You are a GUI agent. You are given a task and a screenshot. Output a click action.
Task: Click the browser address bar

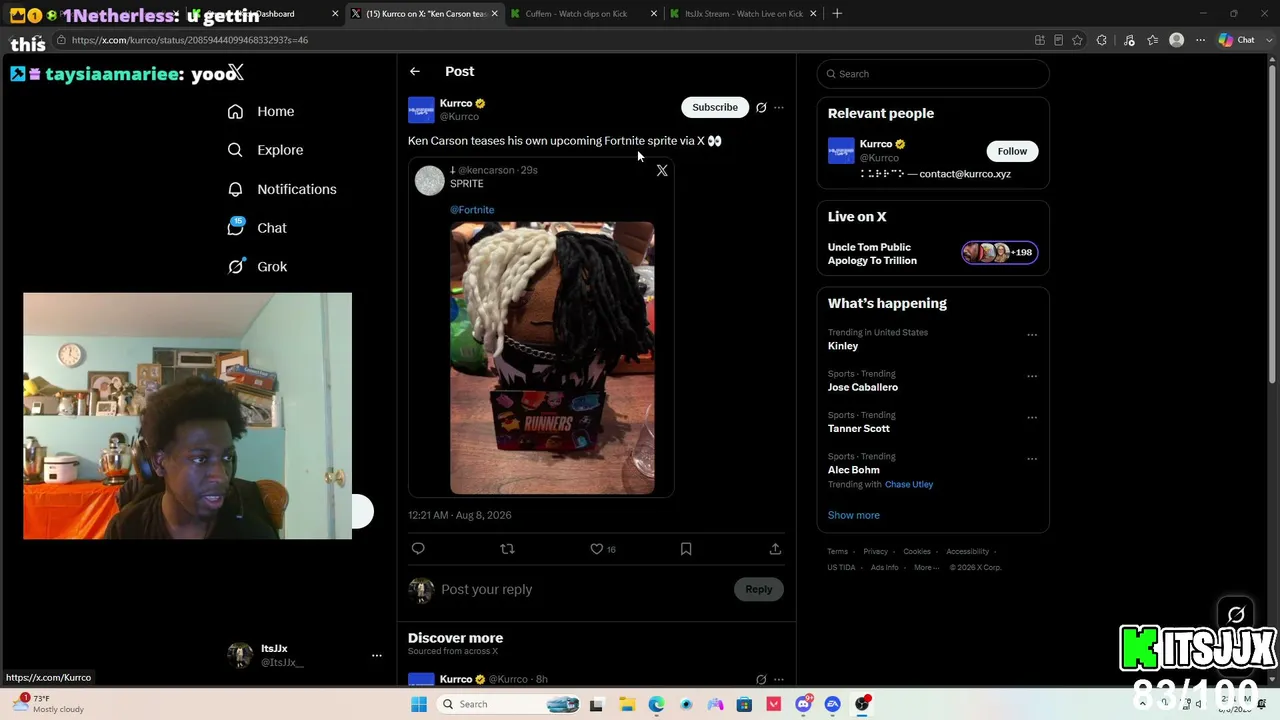coord(540,40)
